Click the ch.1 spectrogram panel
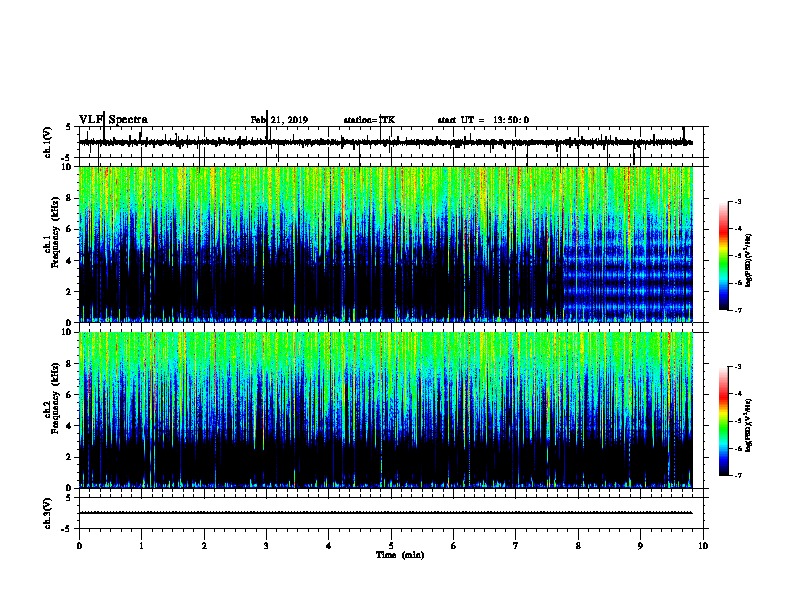This screenshot has width=792, height=612. coord(386,244)
